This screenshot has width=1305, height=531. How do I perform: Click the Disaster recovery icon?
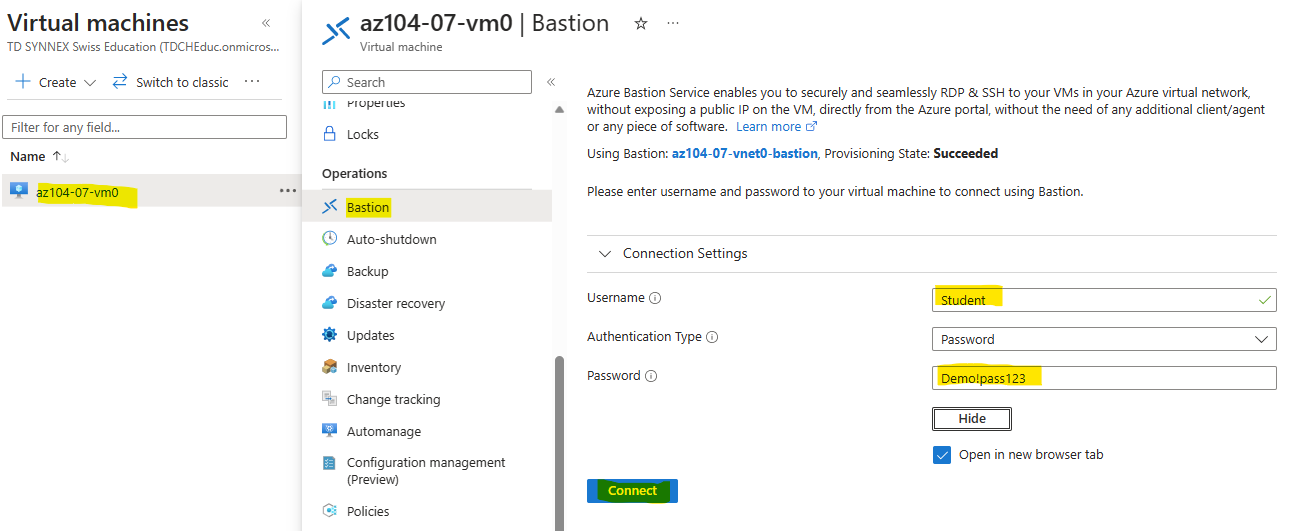(x=330, y=303)
